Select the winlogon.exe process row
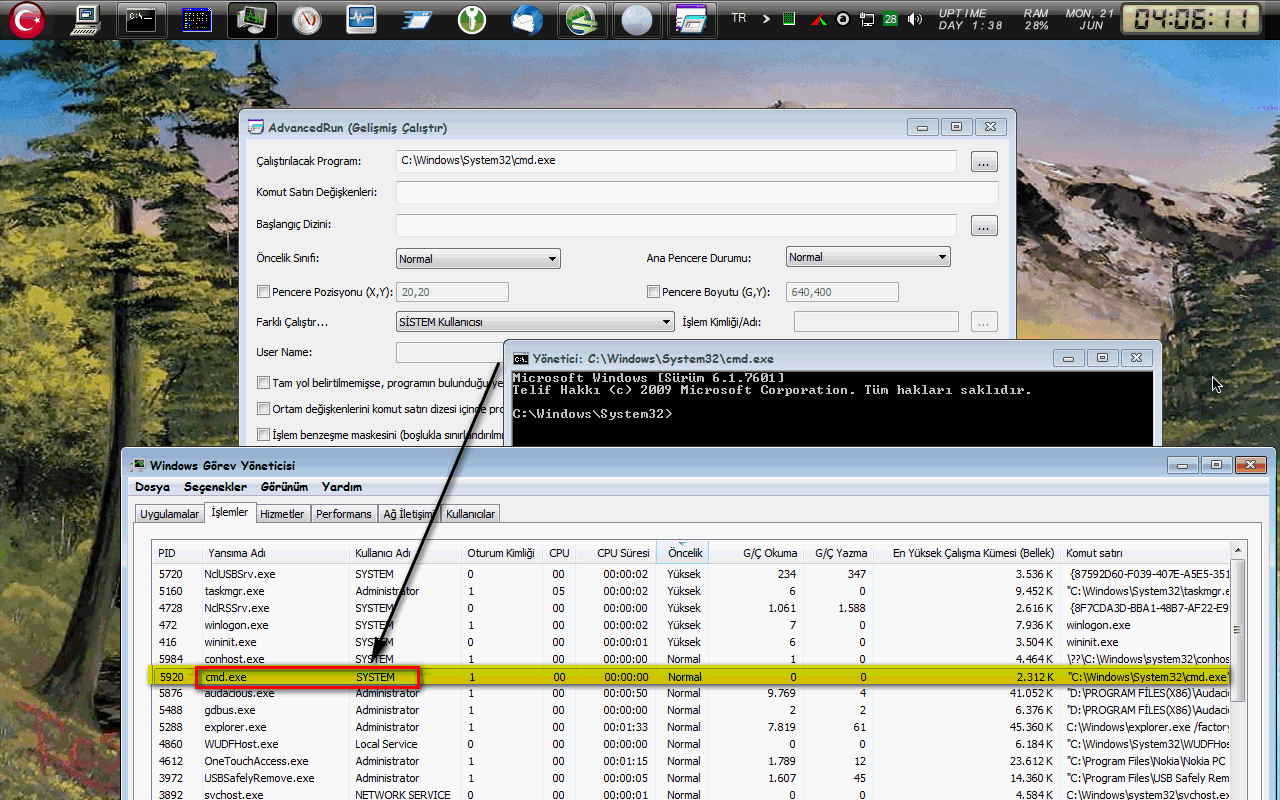 coord(692,625)
